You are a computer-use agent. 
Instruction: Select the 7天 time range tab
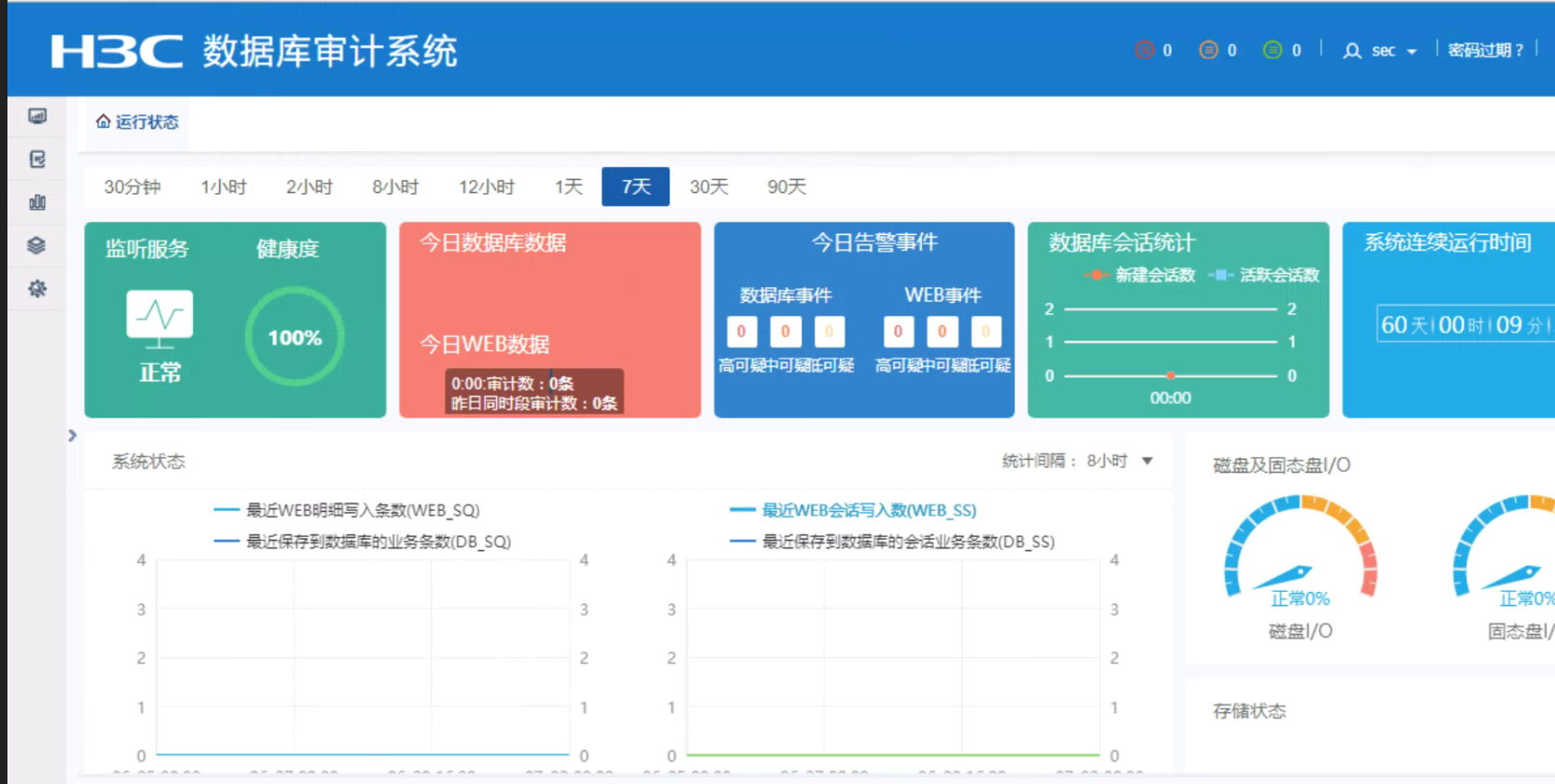pyautogui.click(x=636, y=186)
